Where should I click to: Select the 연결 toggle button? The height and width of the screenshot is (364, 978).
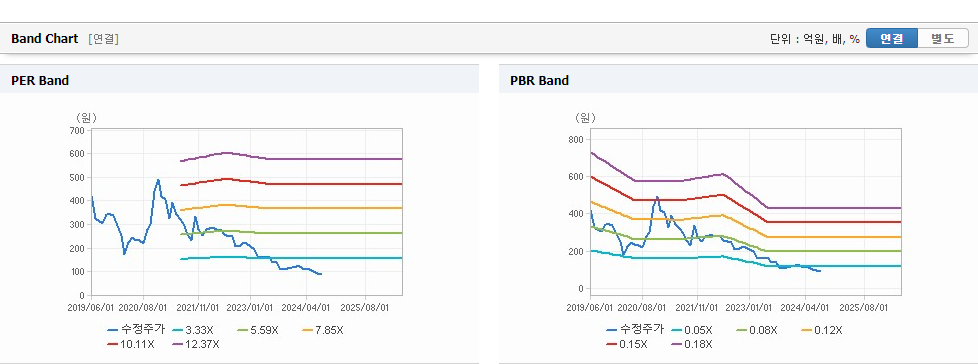[892, 39]
